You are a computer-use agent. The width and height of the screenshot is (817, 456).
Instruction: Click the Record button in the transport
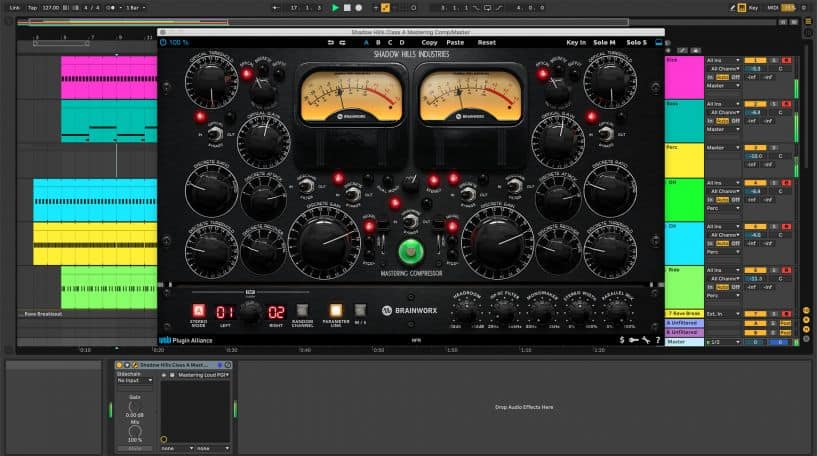coord(358,8)
